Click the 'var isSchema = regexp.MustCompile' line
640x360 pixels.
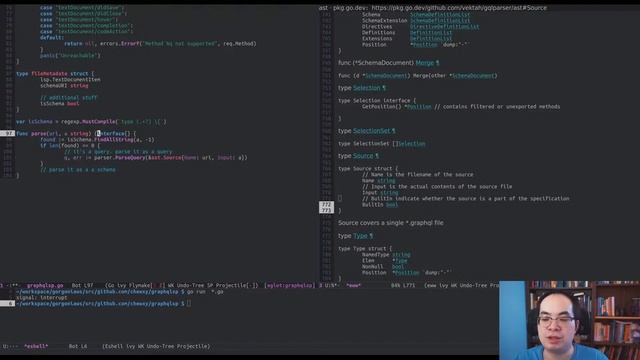91,122
